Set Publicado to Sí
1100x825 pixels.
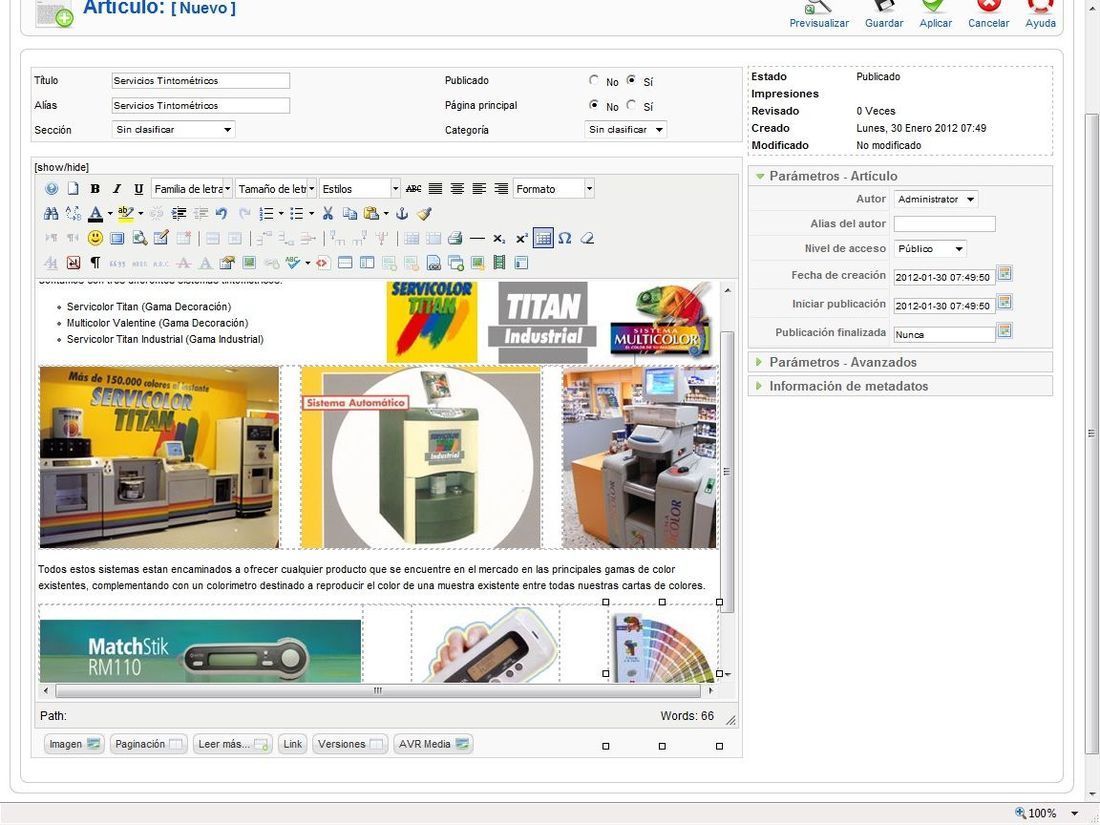[x=631, y=80]
